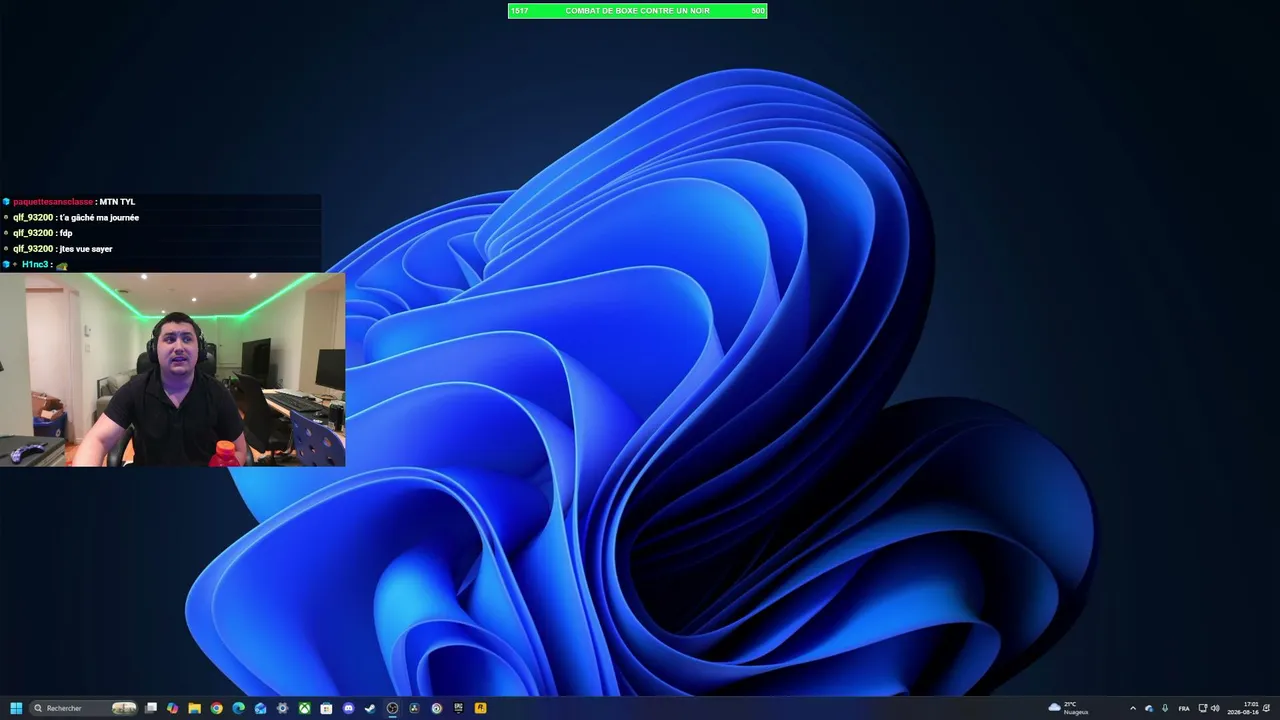Open the network status tray icon
1280x720 pixels.
click(1203, 708)
